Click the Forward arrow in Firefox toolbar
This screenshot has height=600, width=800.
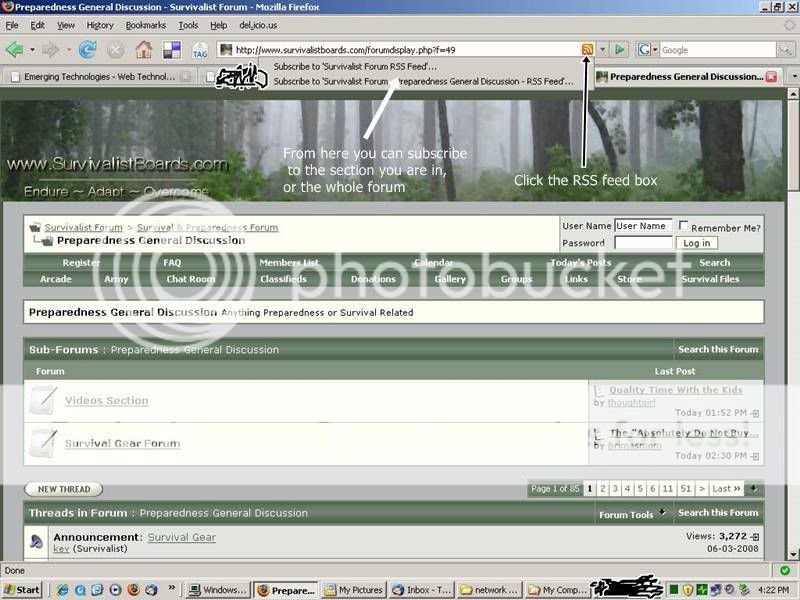click(50, 49)
